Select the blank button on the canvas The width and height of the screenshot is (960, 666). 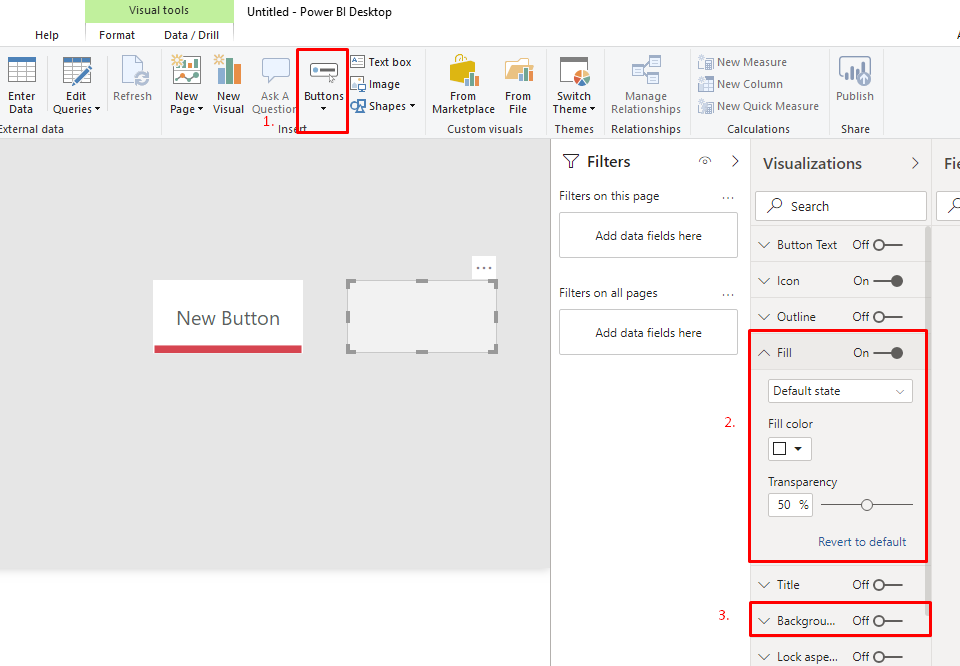click(x=422, y=316)
